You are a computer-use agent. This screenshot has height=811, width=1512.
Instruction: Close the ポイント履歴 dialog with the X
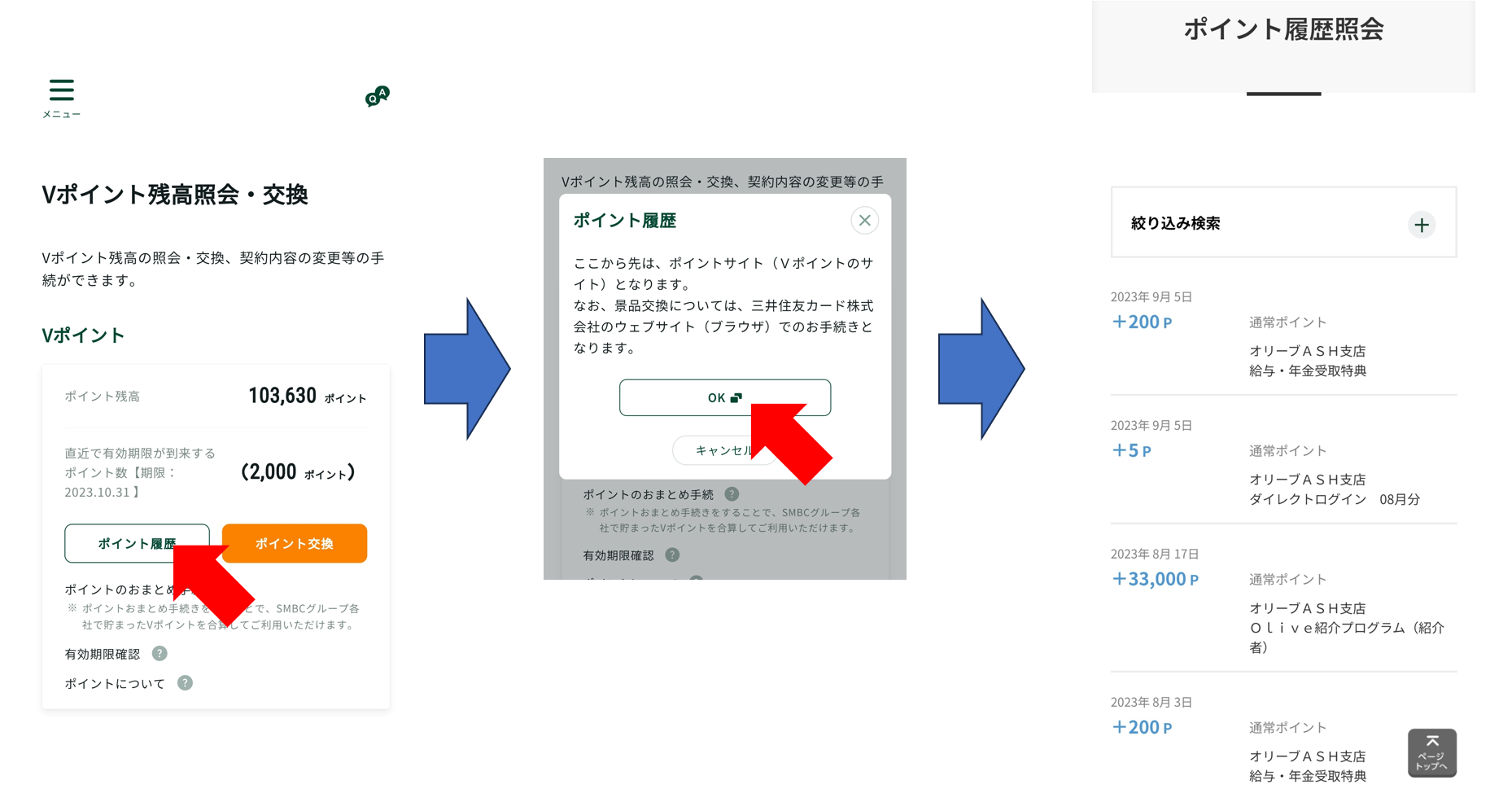pyautogui.click(x=864, y=221)
